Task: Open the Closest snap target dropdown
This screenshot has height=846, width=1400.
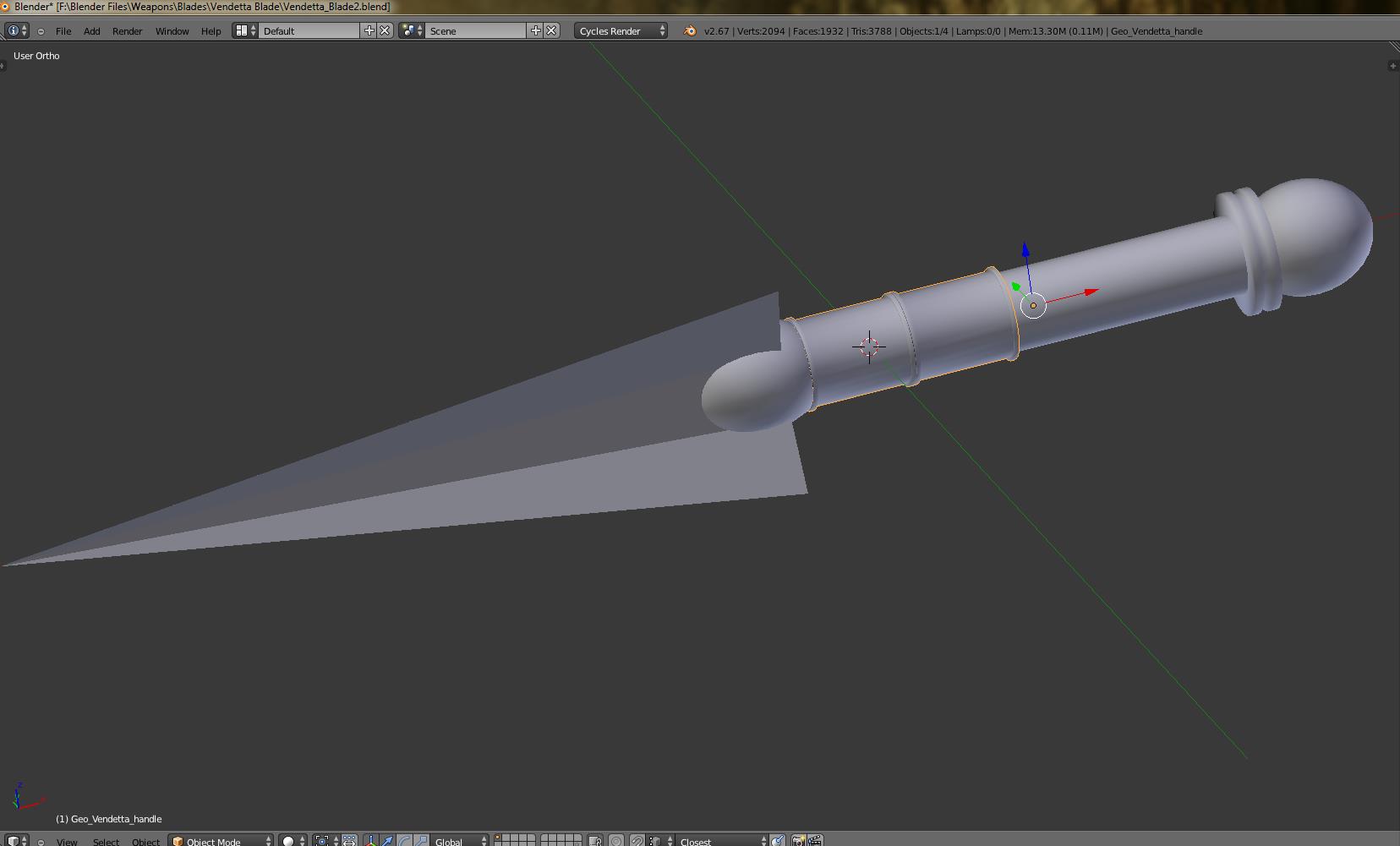Action: [720, 841]
